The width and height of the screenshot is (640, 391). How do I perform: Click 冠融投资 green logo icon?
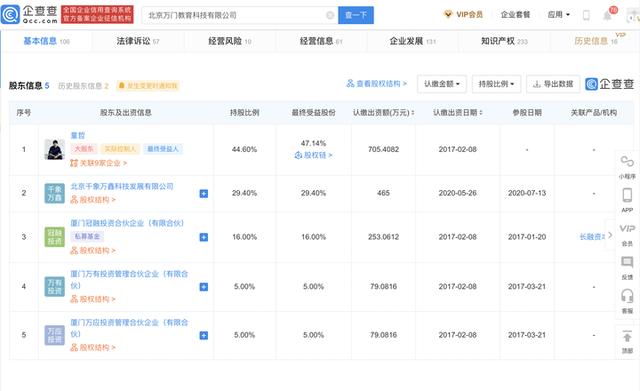tap(55, 237)
